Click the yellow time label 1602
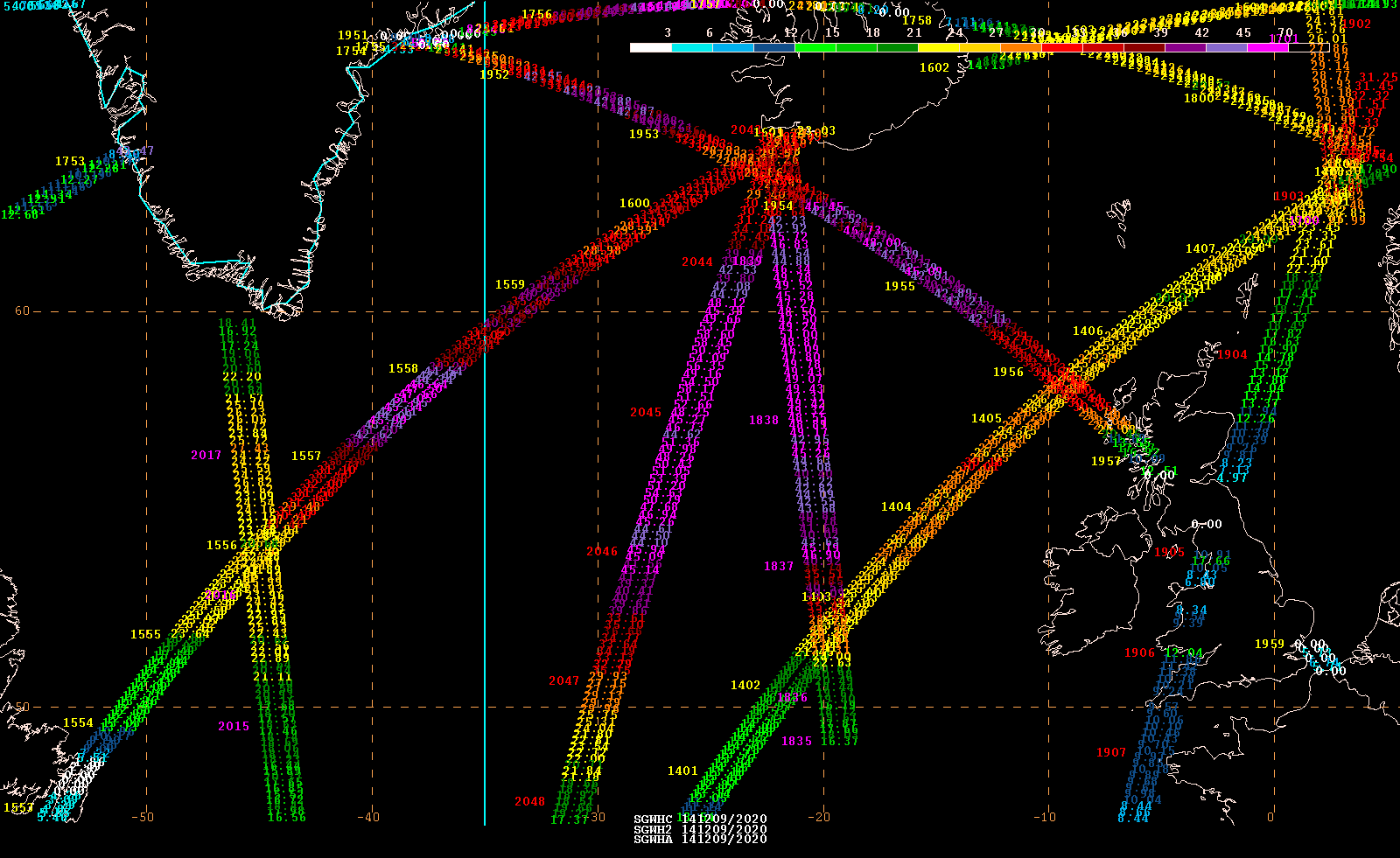 pyautogui.click(x=934, y=67)
